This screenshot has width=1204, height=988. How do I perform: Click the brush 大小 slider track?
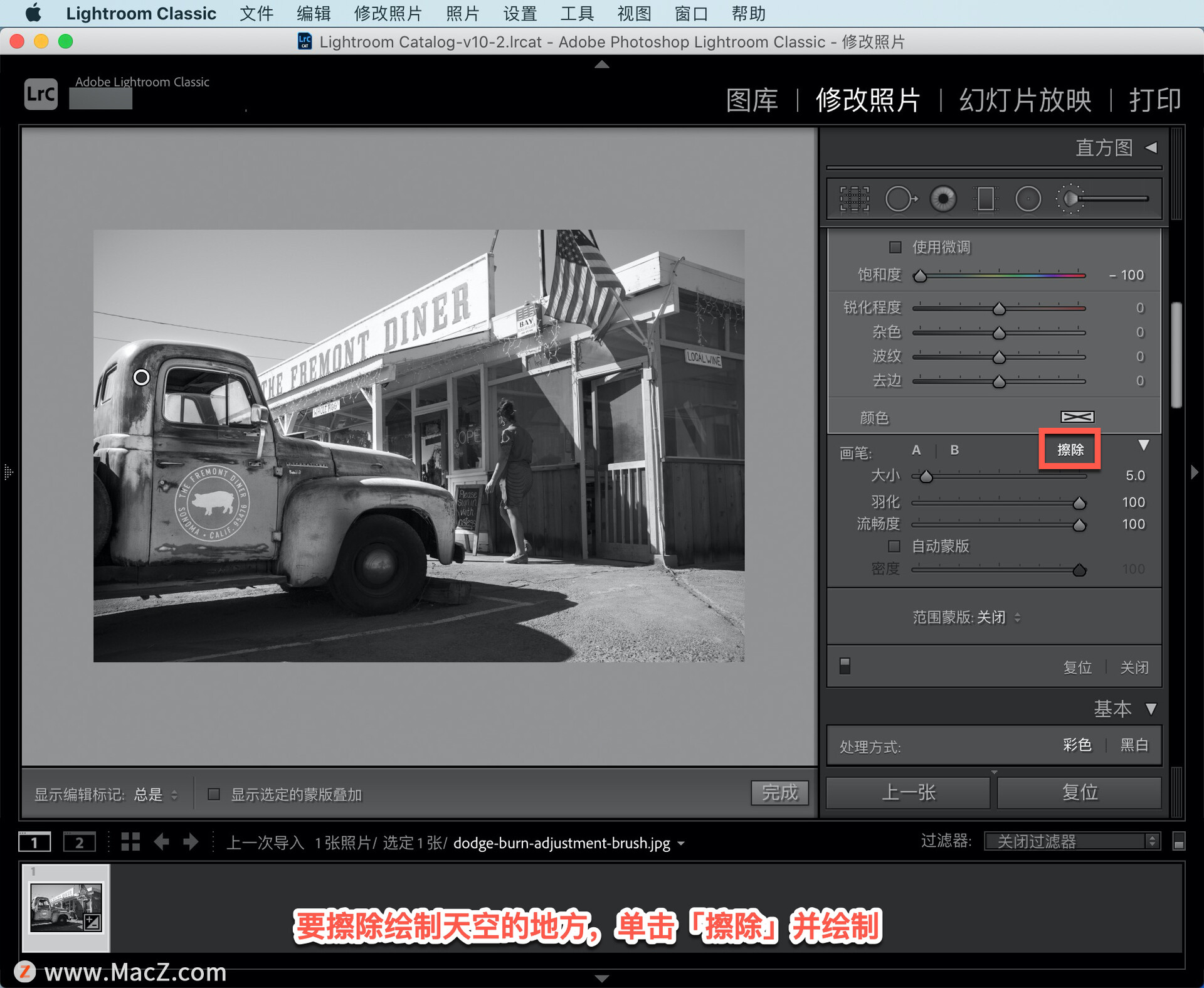[999, 476]
